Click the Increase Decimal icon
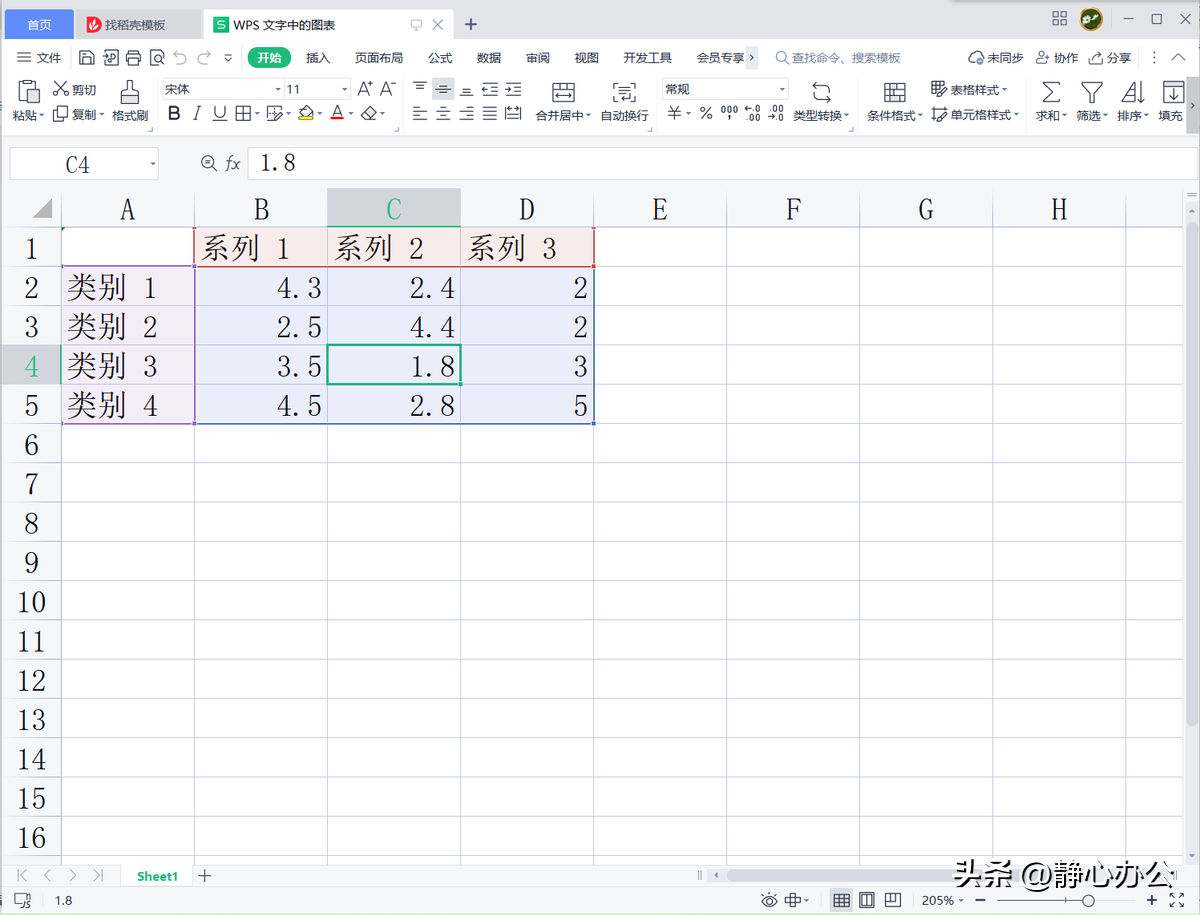The width and height of the screenshot is (1200, 915). click(x=753, y=114)
